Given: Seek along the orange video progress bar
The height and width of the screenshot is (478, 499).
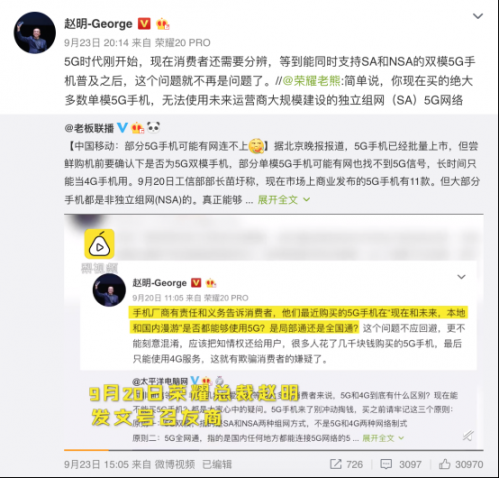Looking at the screenshot, I should (x=274, y=450).
